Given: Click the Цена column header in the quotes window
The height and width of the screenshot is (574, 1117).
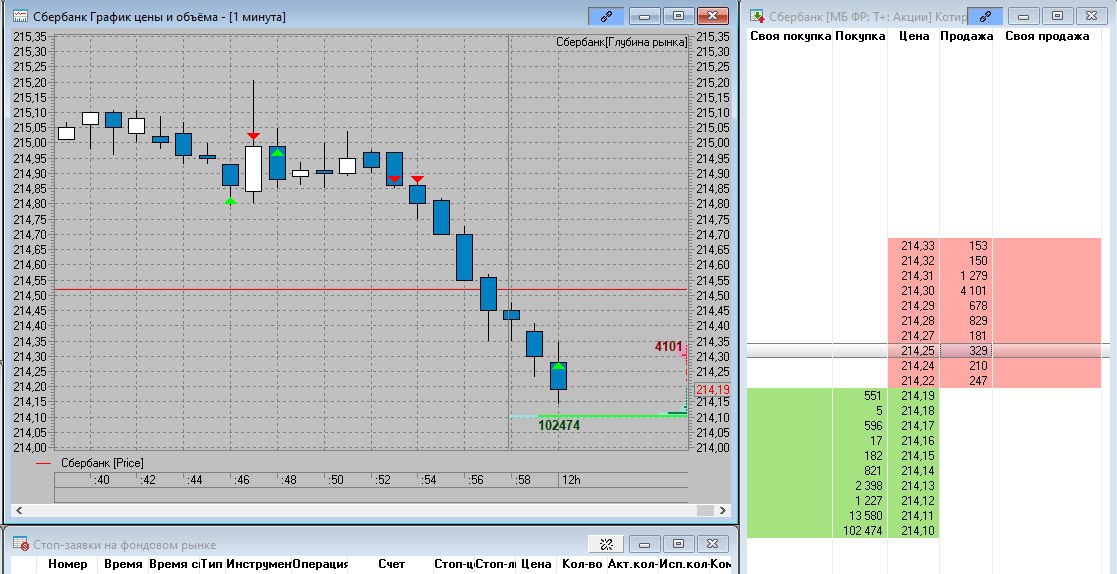Looking at the screenshot, I should pos(914,36).
